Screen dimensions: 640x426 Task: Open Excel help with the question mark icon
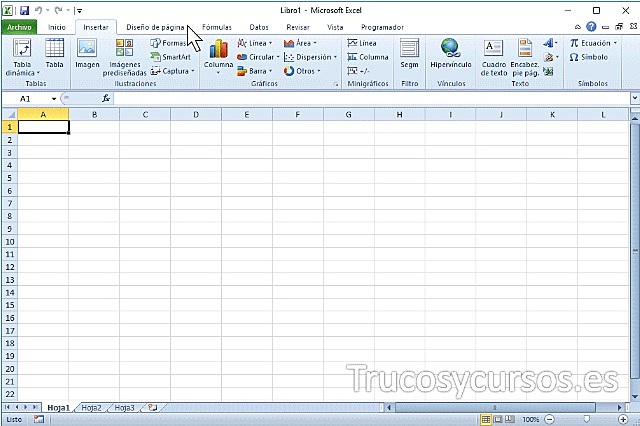coord(591,27)
